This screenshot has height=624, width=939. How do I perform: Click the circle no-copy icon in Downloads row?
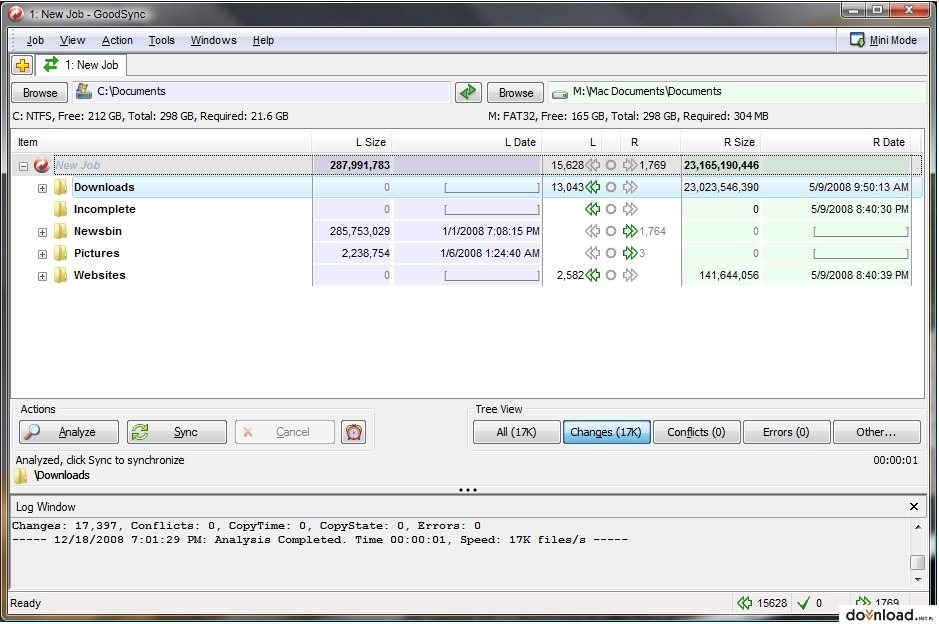(x=611, y=187)
